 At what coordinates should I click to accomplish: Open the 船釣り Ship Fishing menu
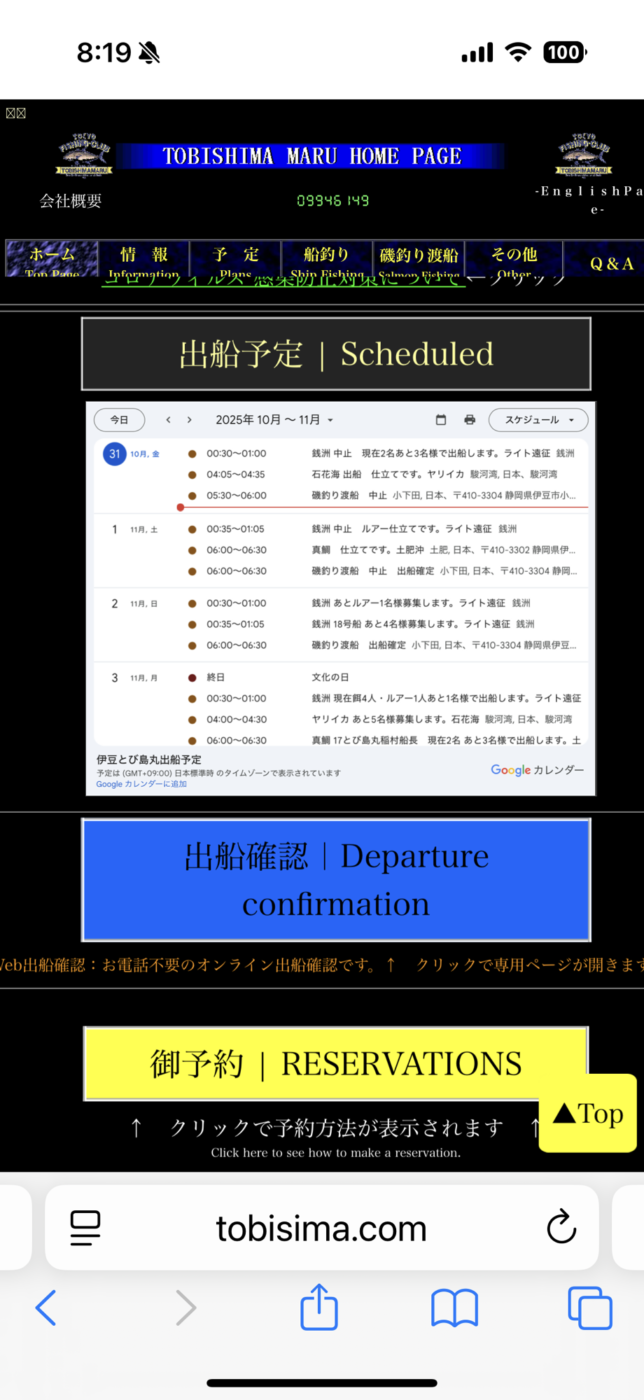[327, 258]
